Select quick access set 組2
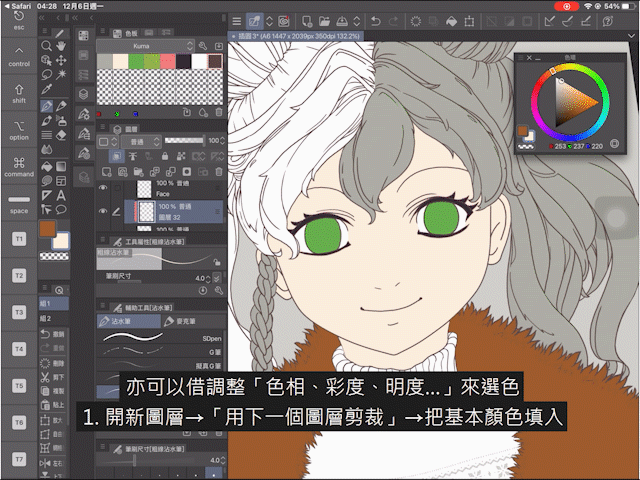Image resolution: width=640 pixels, height=480 pixels. point(54,318)
